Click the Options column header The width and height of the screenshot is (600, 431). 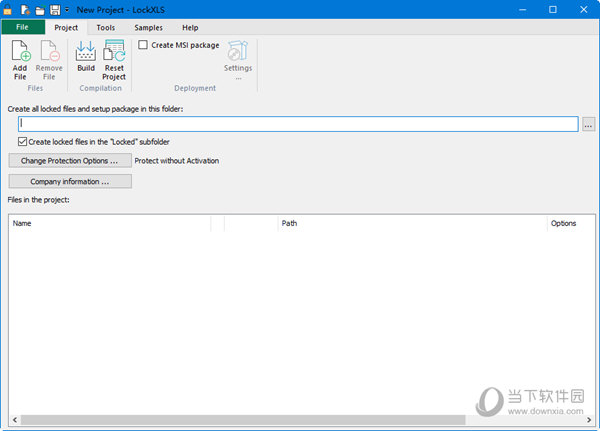coord(571,223)
